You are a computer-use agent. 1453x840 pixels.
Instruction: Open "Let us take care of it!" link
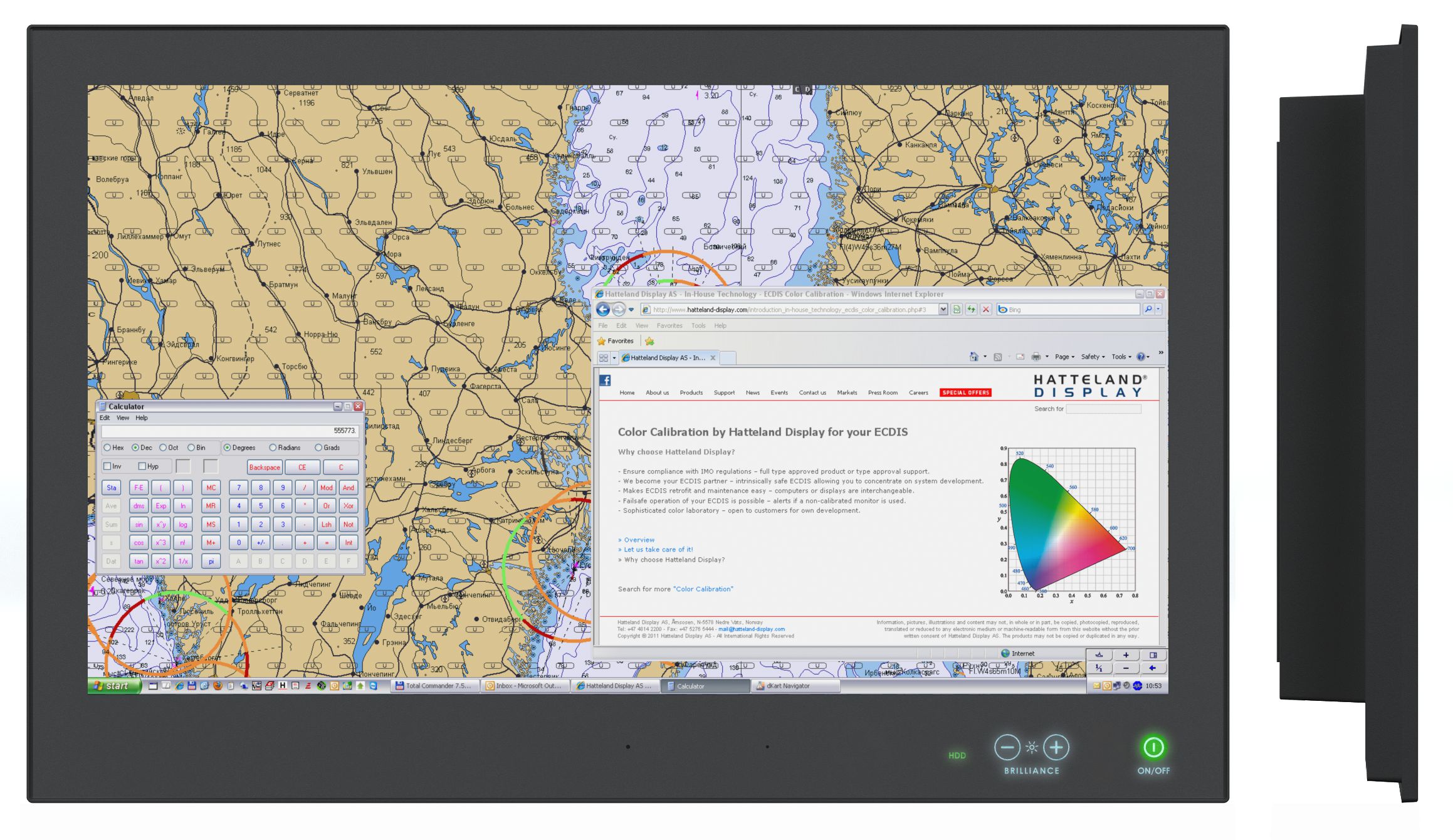point(658,550)
